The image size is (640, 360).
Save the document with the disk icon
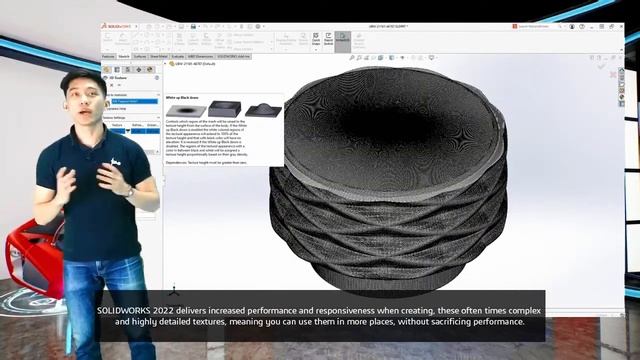(193, 27)
